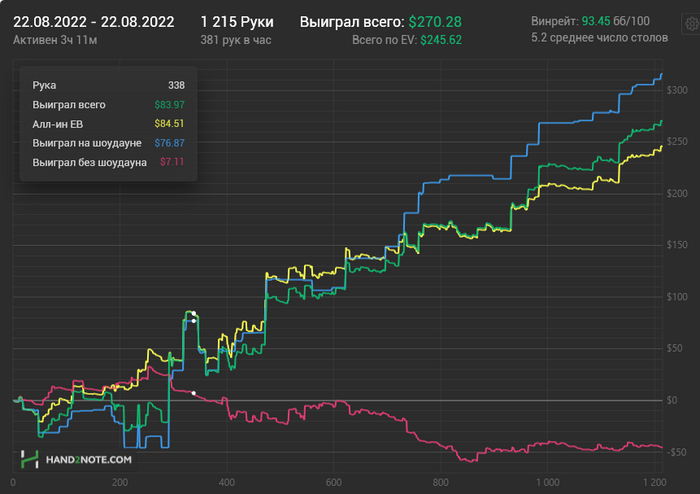
Task: Click the '381 рук в час' text
Action: pyautogui.click(x=236, y=40)
